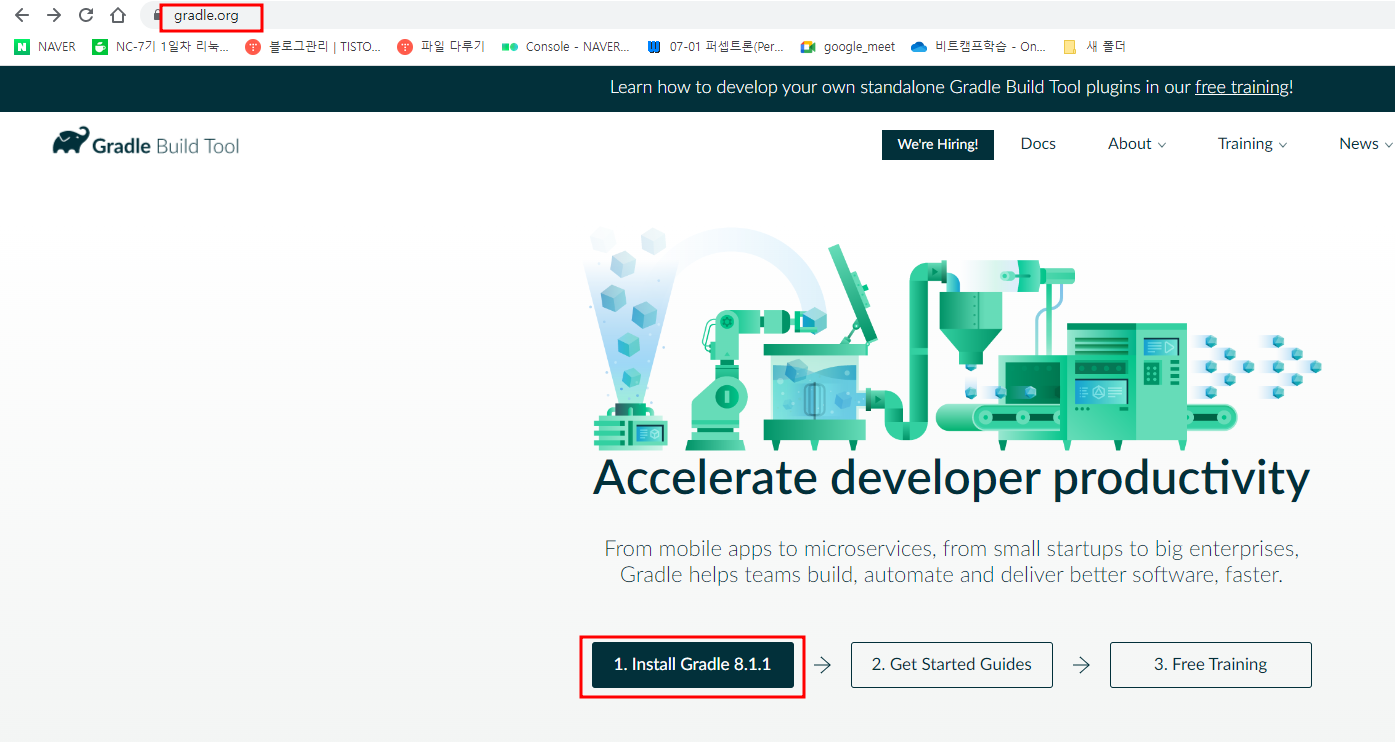1395x742 pixels.
Task: Click the Gradle elephant logo
Action: tap(70, 141)
